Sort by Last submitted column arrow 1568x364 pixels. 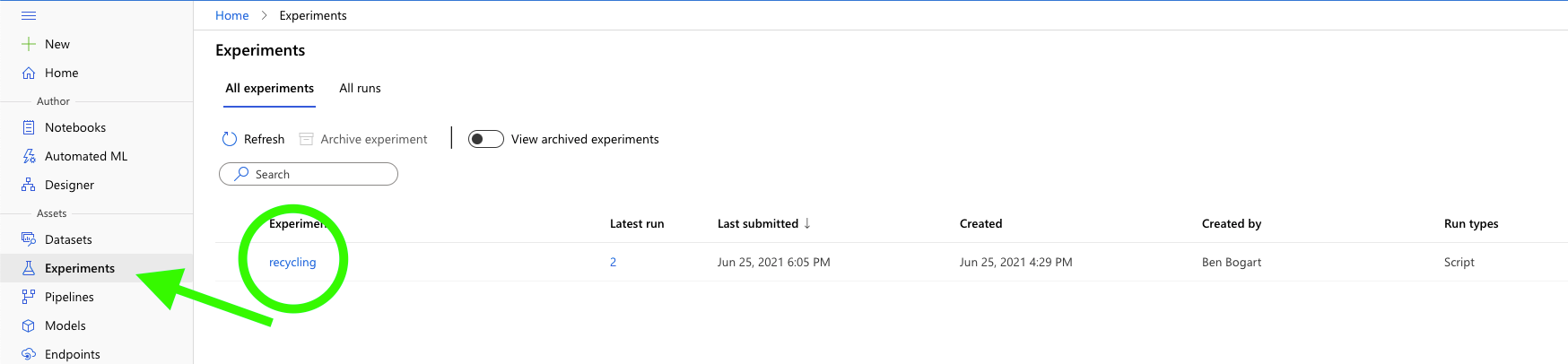pyautogui.click(x=807, y=223)
